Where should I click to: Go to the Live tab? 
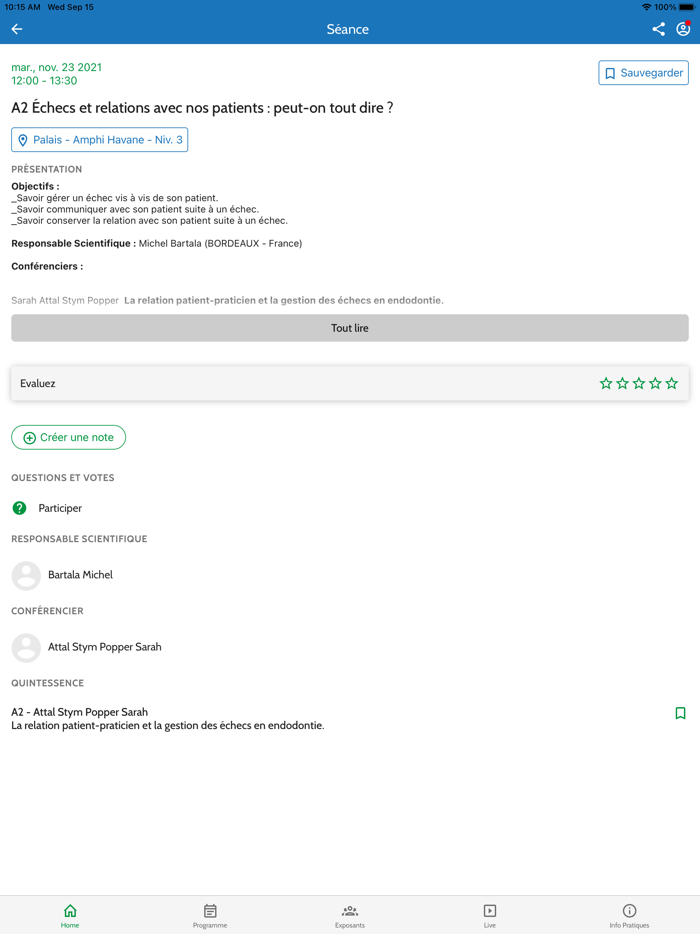click(x=490, y=915)
